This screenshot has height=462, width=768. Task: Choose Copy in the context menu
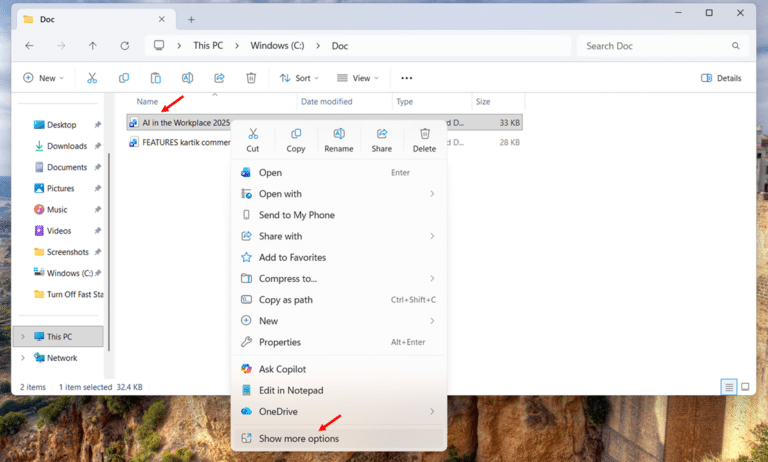pos(296,141)
